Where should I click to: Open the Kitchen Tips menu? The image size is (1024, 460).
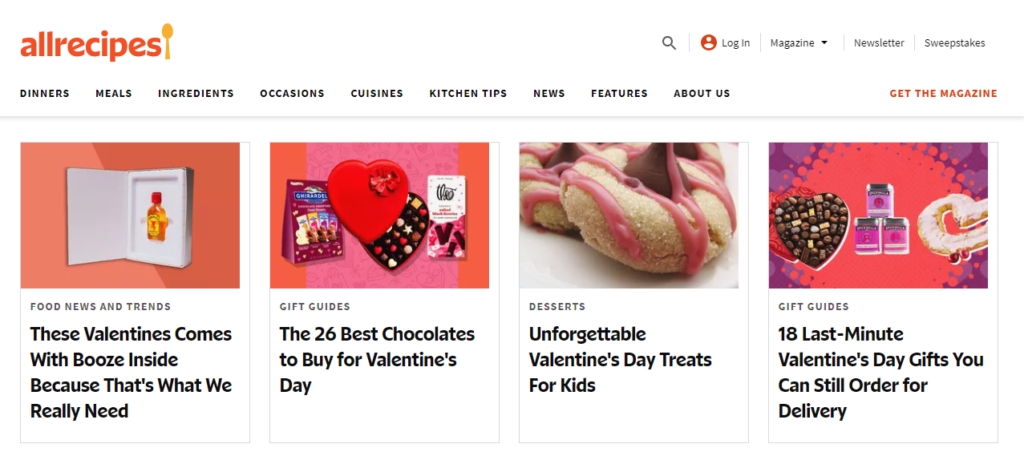point(468,93)
